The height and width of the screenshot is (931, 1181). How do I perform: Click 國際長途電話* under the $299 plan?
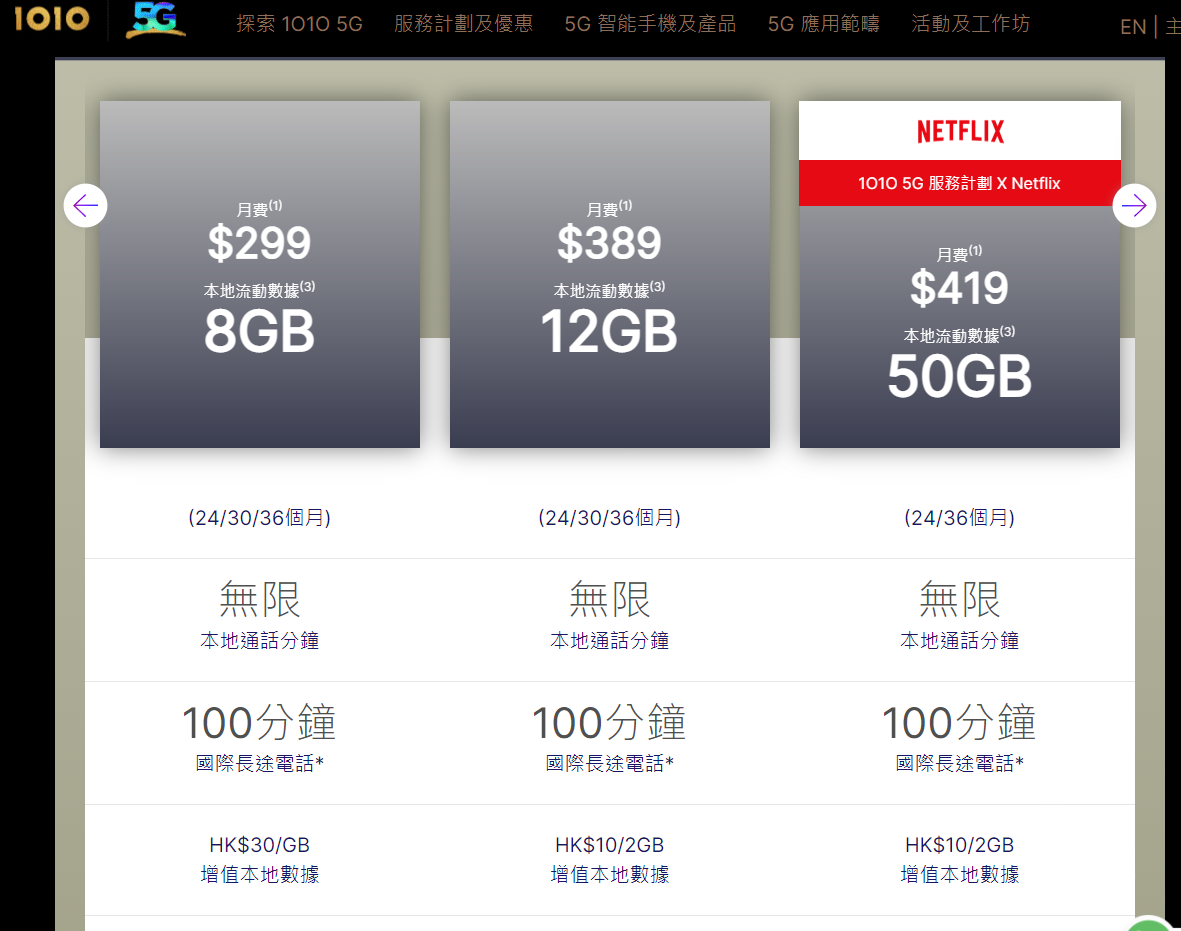(260, 764)
